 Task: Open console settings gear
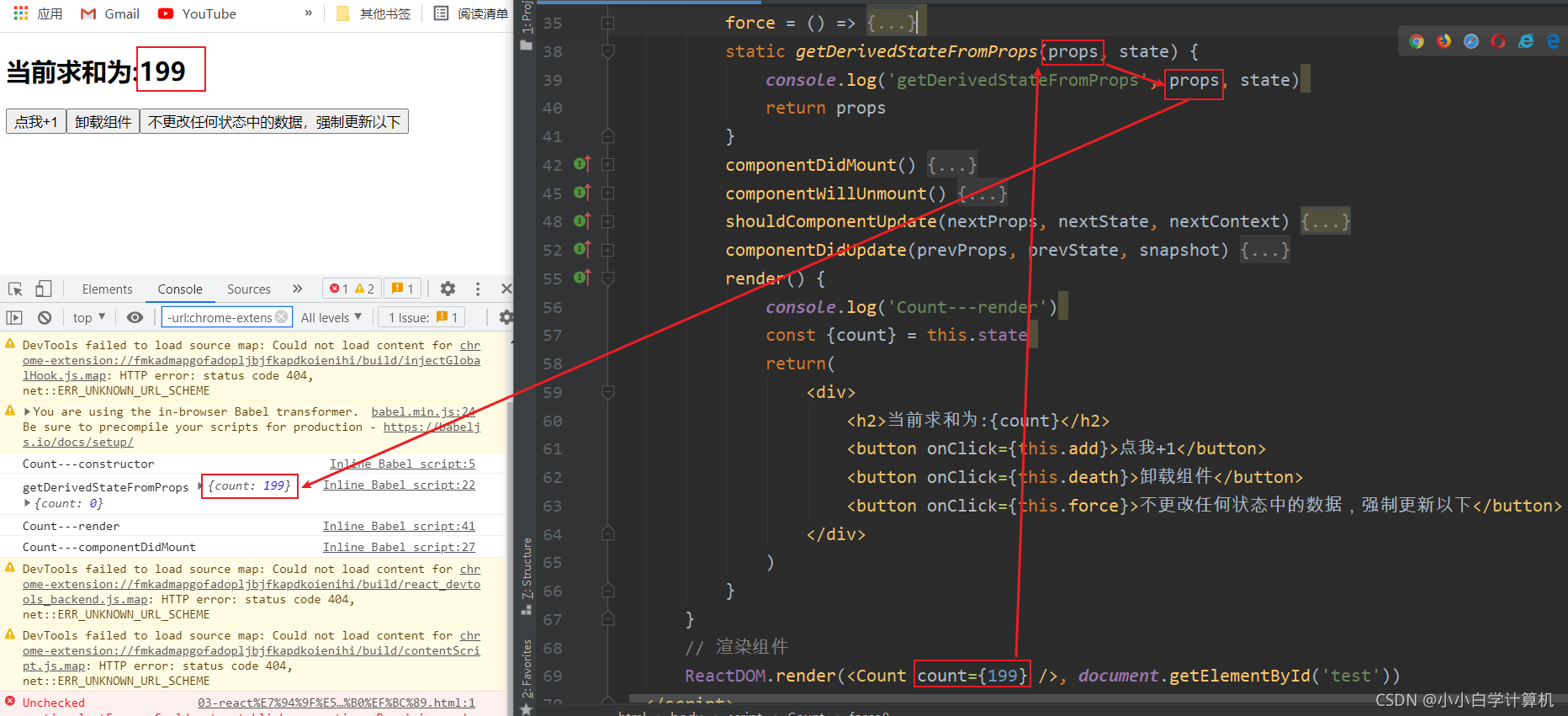point(505,317)
